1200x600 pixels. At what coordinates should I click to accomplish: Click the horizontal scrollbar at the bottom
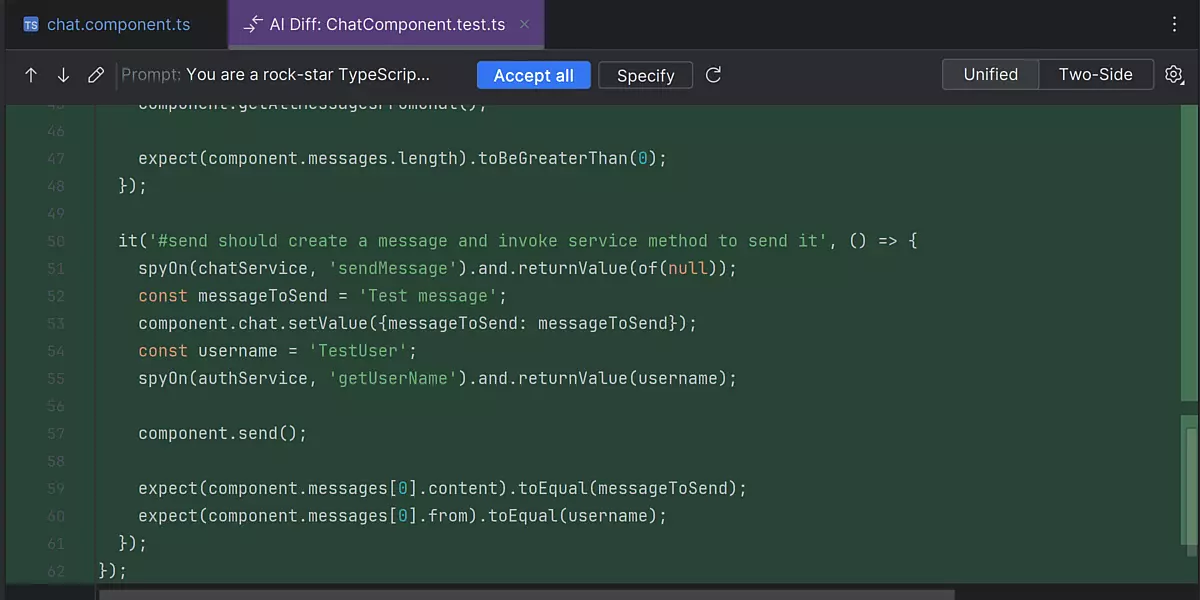pyautogui.click(x=525, y=594)
